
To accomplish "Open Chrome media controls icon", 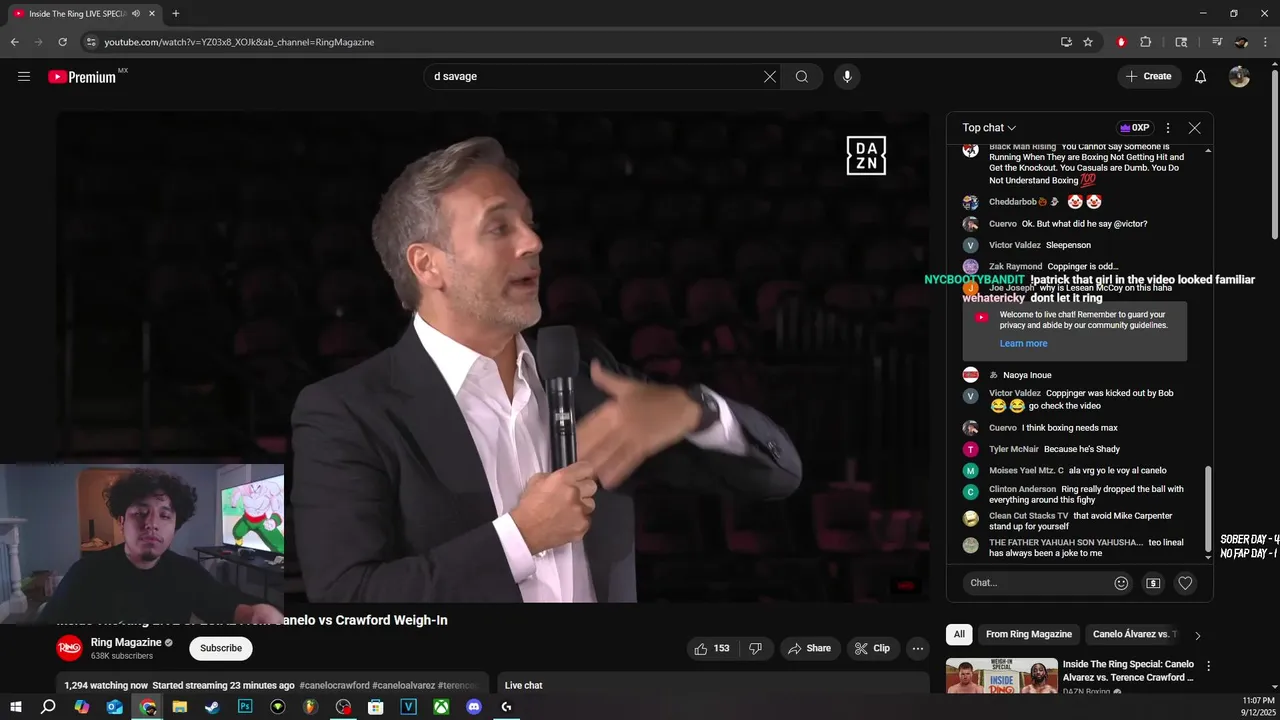I will (x=1217, y=42).
